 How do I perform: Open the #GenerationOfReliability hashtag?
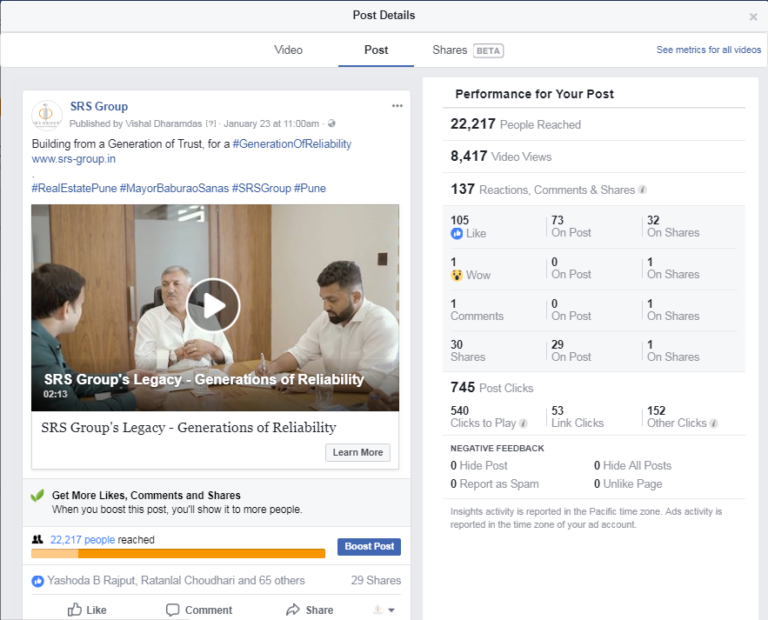[292, 144]
